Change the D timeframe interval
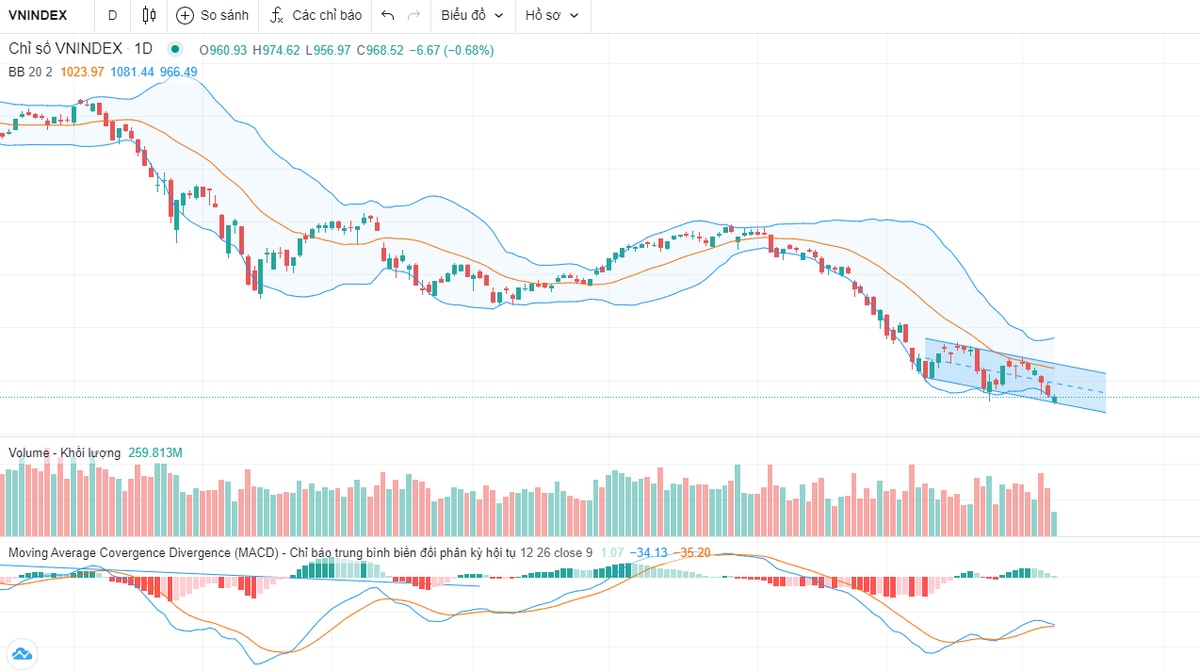This screenshot has height=672, width=1200. coord(112,15)
